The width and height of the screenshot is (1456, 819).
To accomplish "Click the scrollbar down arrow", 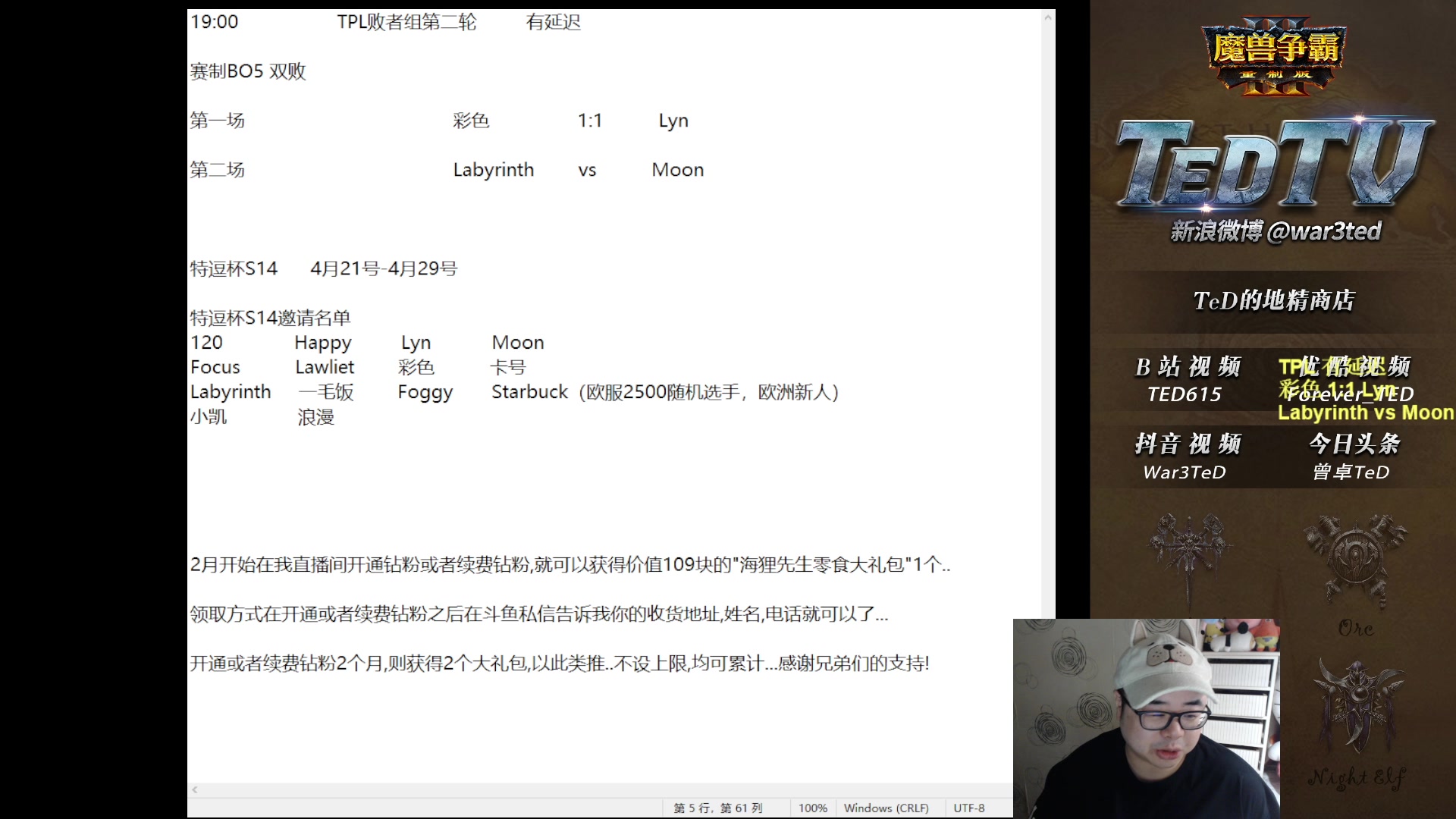I will point(1049,777).
